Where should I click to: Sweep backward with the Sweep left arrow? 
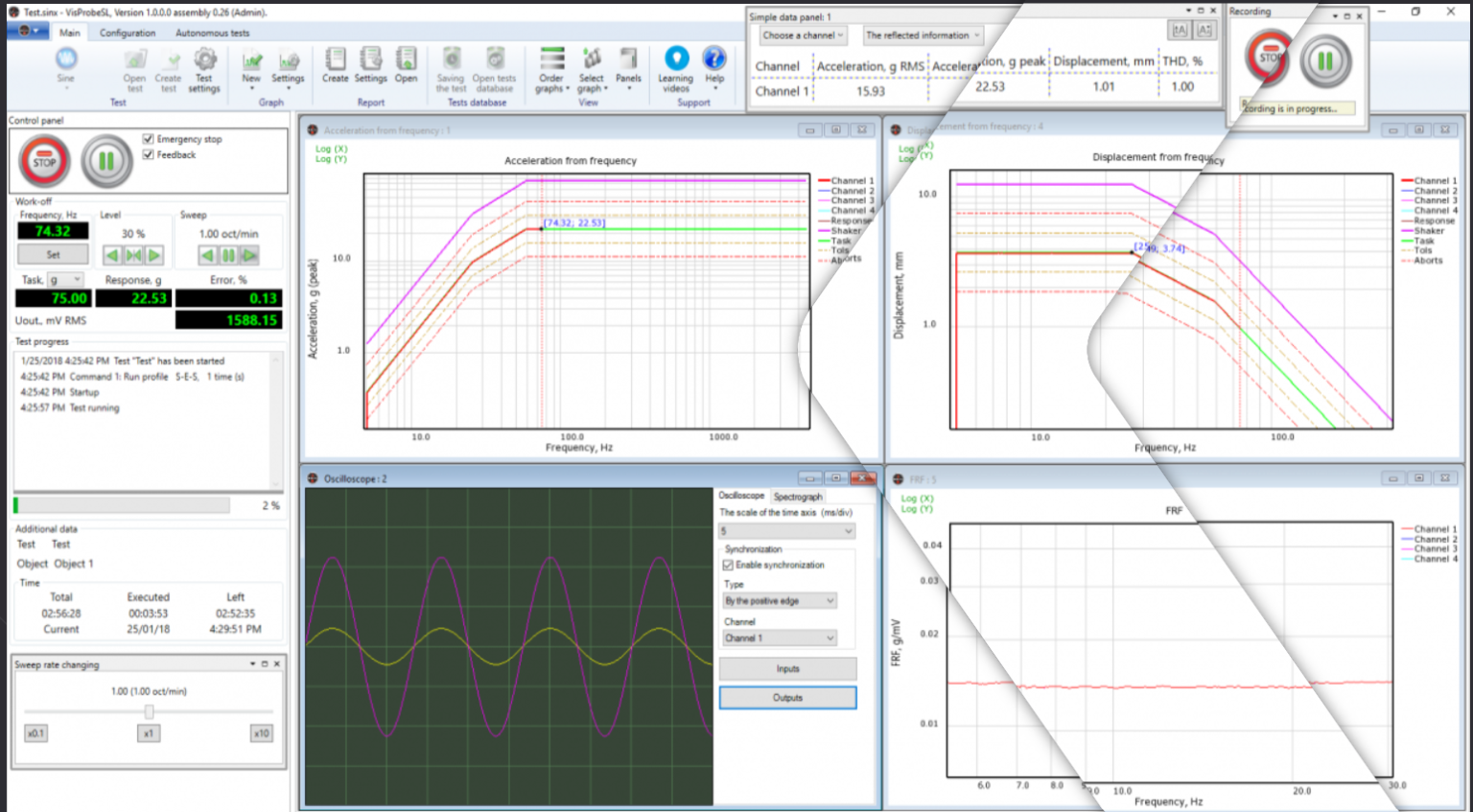[x=208, y=255]
